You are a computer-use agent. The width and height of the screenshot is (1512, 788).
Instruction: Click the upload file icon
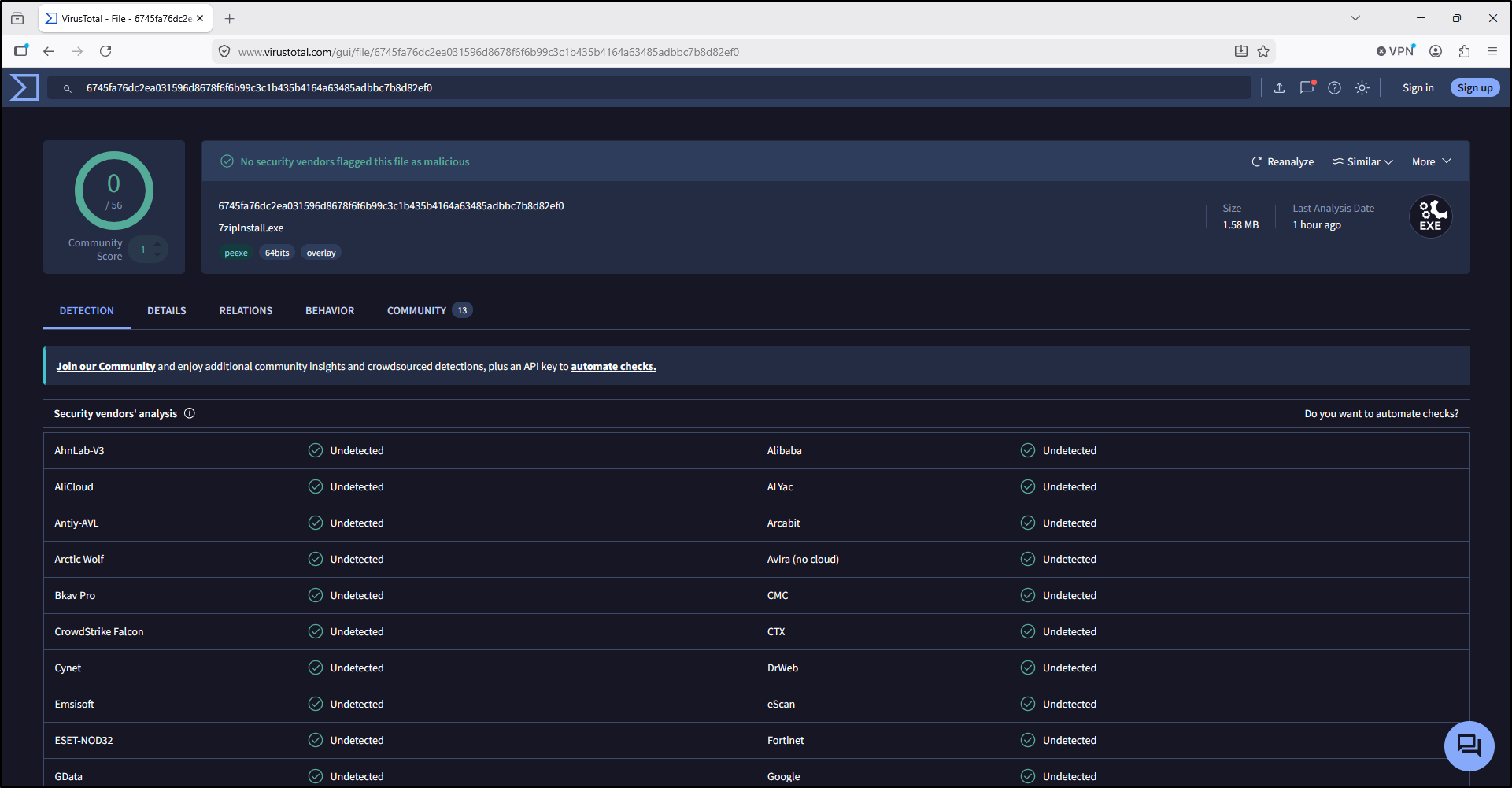1279,87
